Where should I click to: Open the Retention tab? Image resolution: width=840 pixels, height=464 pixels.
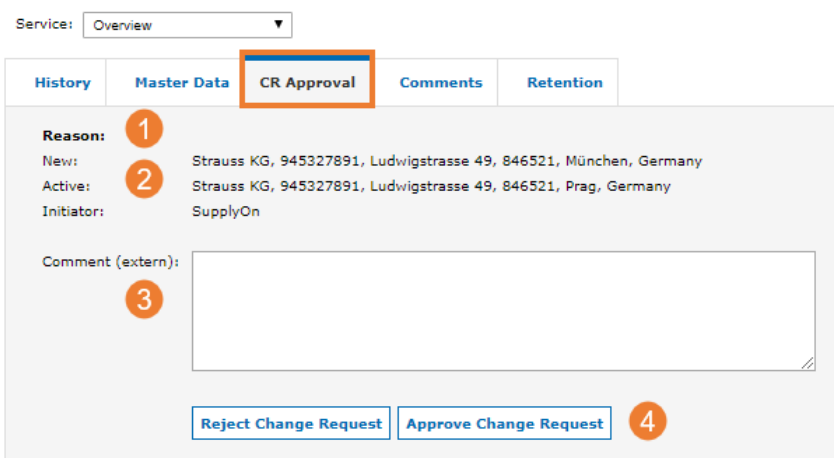(565, 83)
